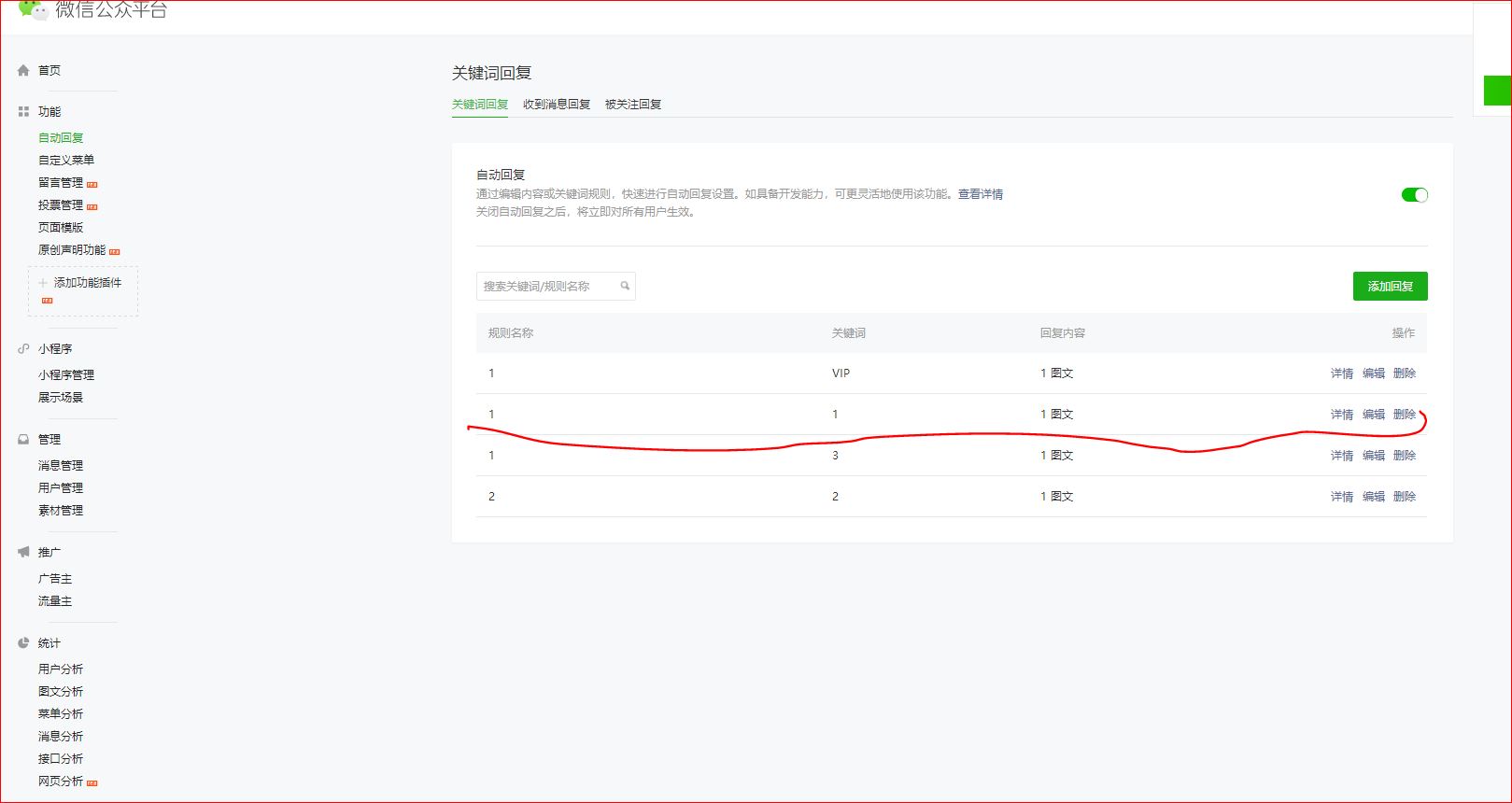Open 小程序管理 in the sidebar
This screenshot has width=1512, height=803.
[66, 375]
